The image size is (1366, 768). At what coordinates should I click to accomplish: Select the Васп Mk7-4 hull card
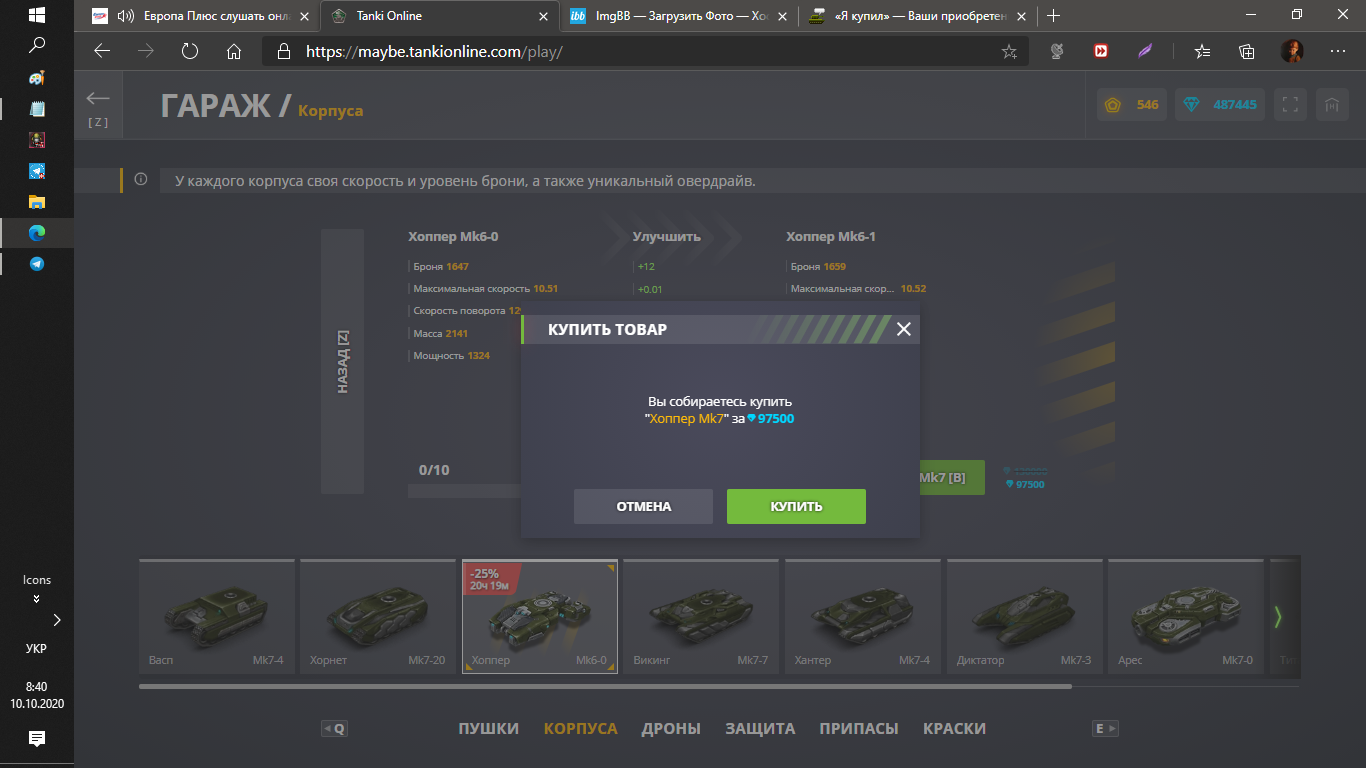pos(217,616)
